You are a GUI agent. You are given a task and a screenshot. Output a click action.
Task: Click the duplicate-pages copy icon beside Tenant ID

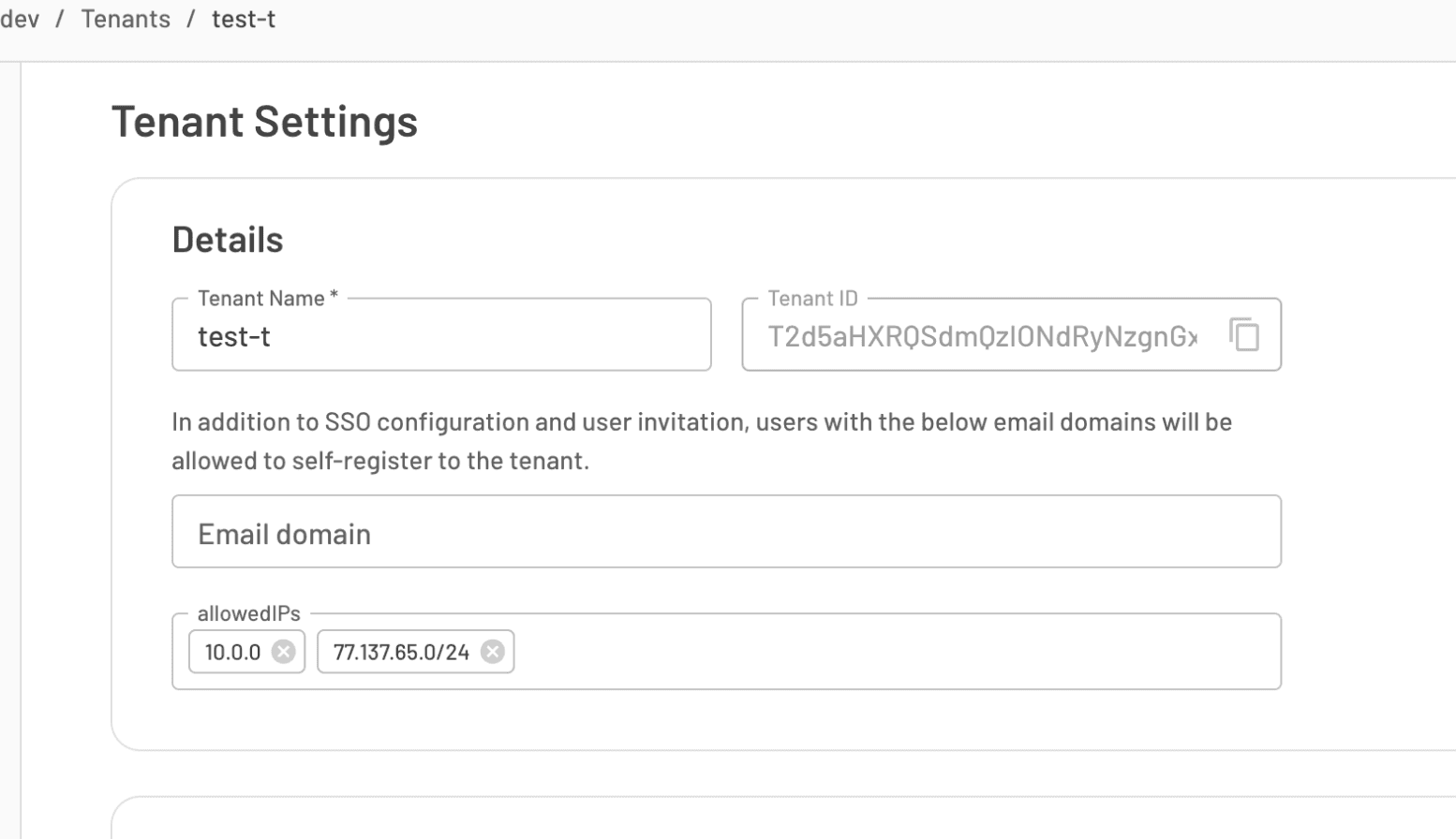click(1244, 335)
